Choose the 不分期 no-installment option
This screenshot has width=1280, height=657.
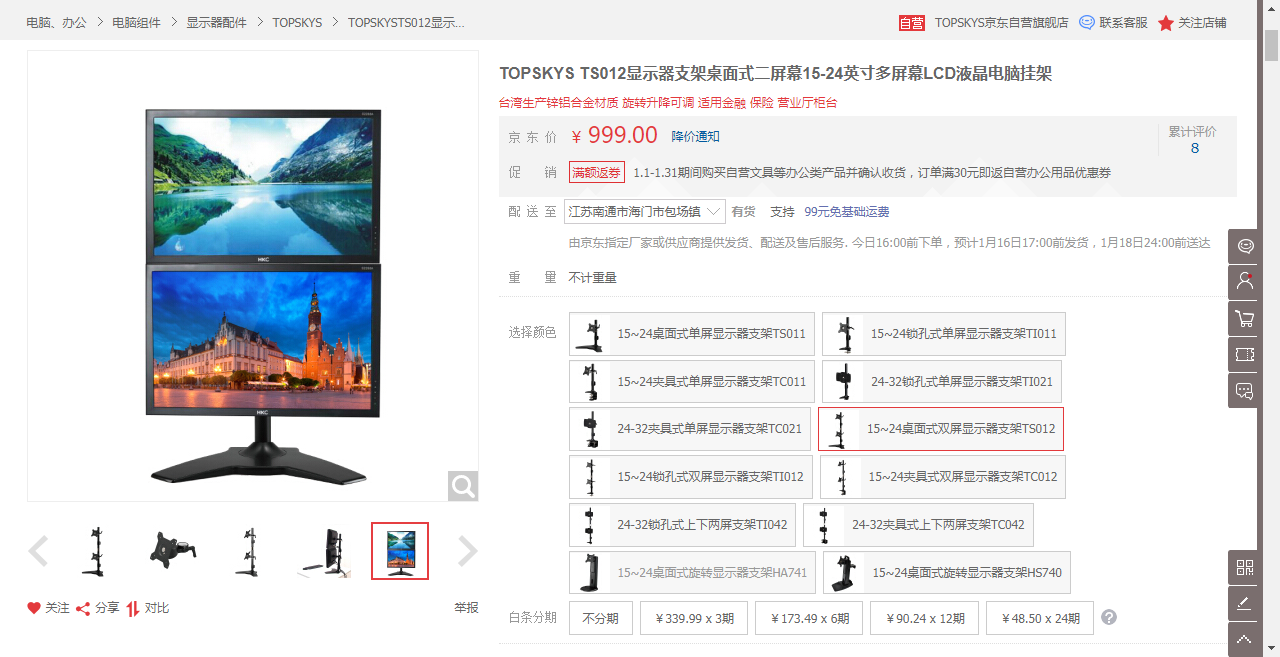[x=601, y=618]
